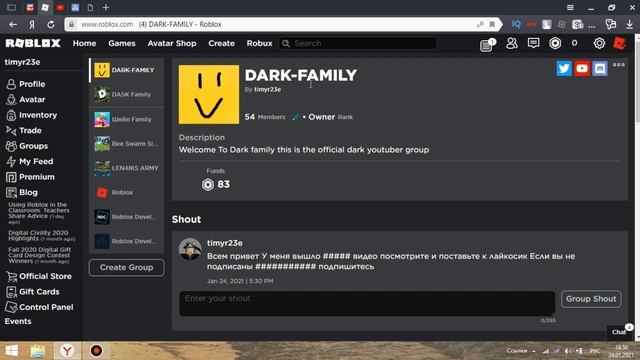Screen dimensions: 640x360
Task: Open browser downloads icon
Action: click(x=629, y=24)
